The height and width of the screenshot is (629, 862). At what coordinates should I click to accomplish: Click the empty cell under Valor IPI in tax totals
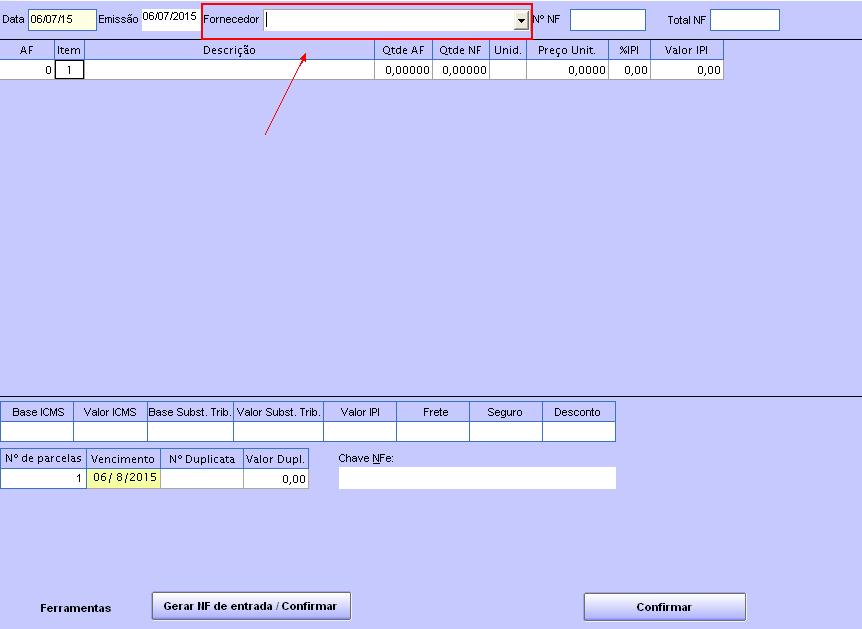[360, 432]
